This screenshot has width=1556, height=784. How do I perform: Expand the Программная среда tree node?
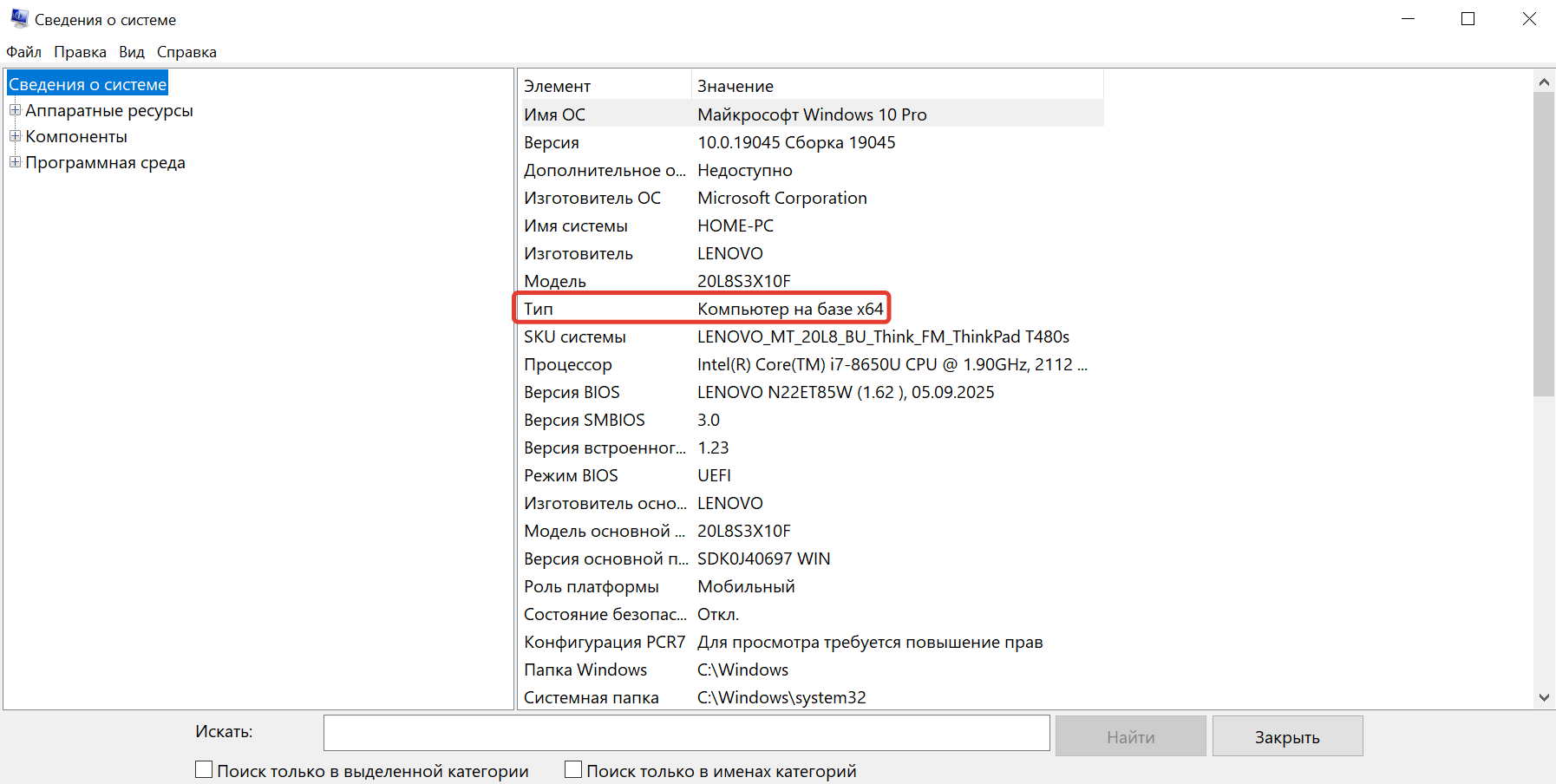[15, 162]
